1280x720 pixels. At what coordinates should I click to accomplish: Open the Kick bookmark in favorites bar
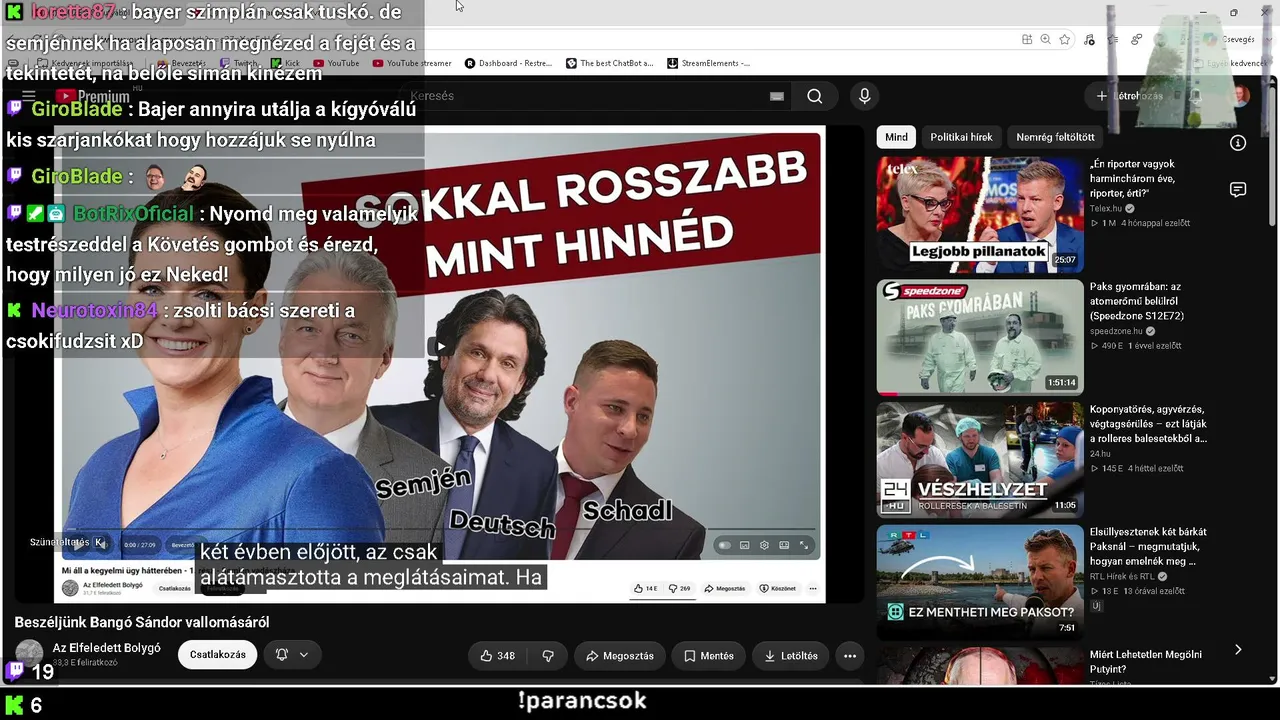tap(285, 63)
